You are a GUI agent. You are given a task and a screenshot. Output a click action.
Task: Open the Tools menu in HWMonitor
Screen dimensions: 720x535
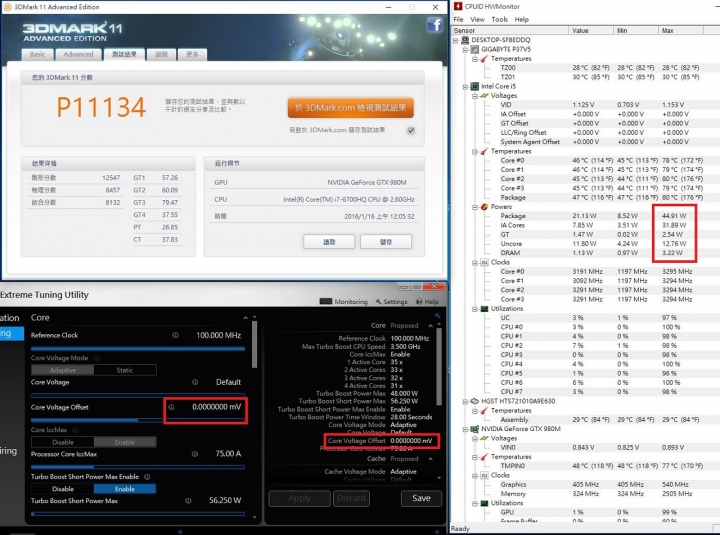coord(500,19)
